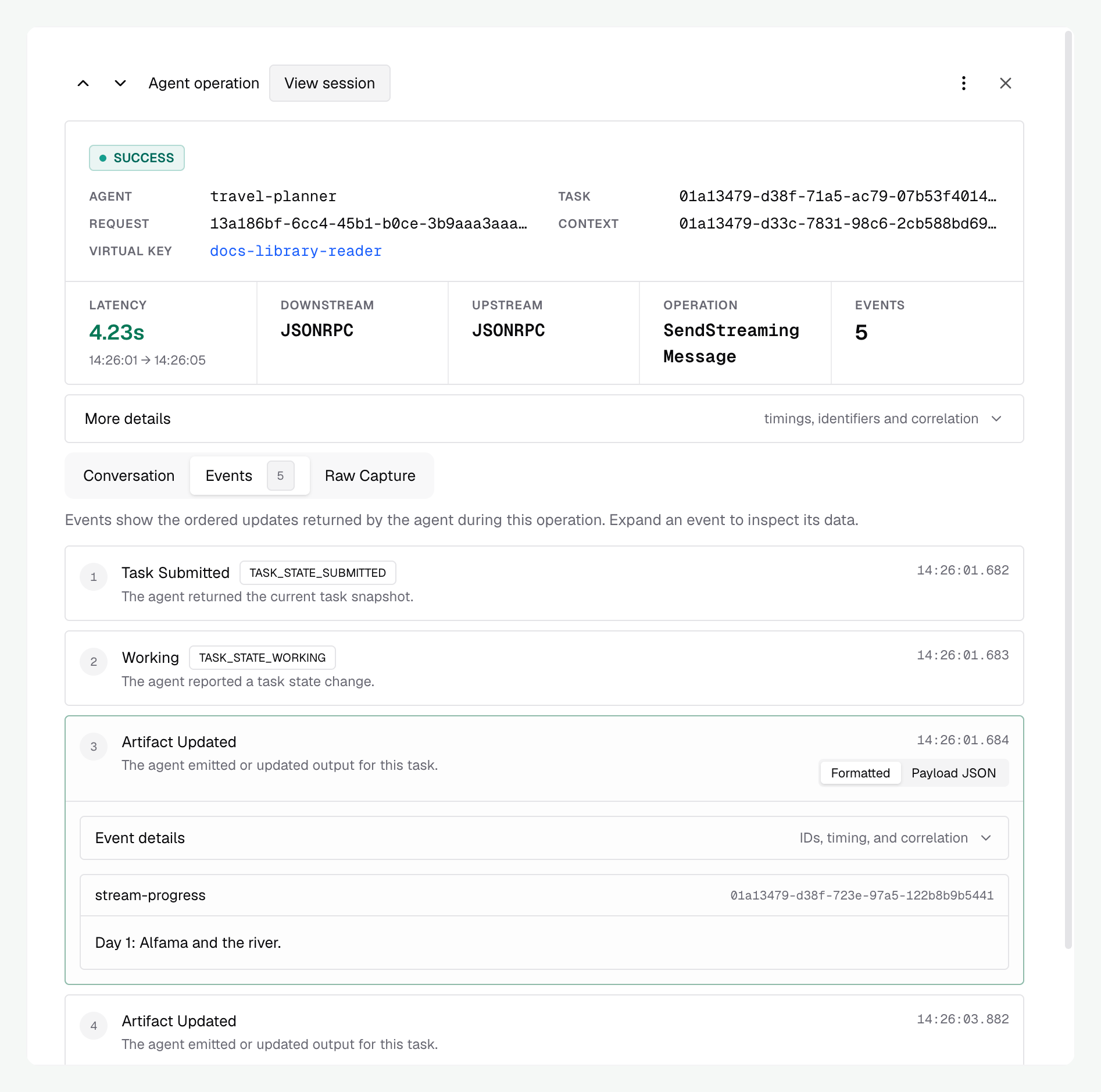Click chevron beside IDs, timing, and correlation

tap(986, 838)
